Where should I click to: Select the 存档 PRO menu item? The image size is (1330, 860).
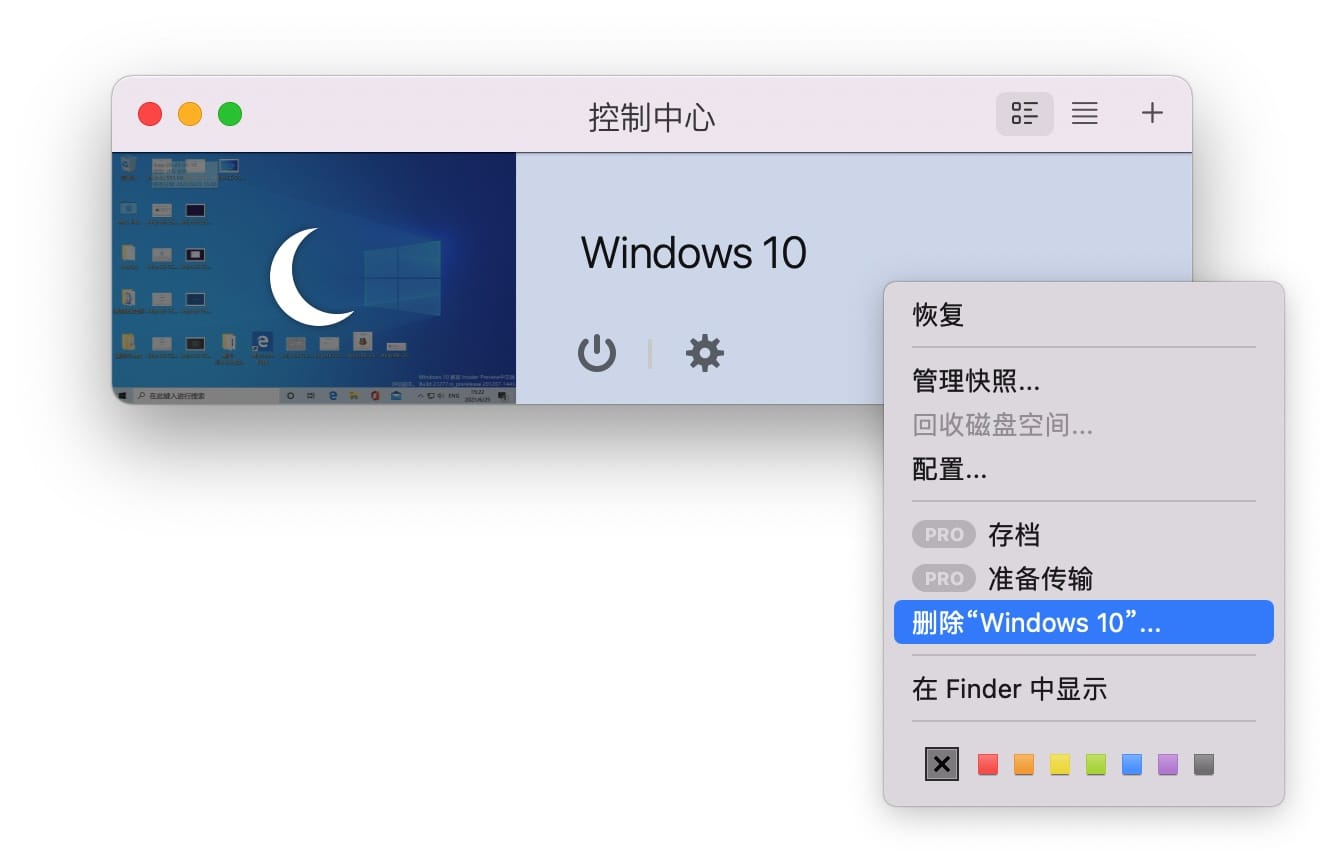point(1014,535)
